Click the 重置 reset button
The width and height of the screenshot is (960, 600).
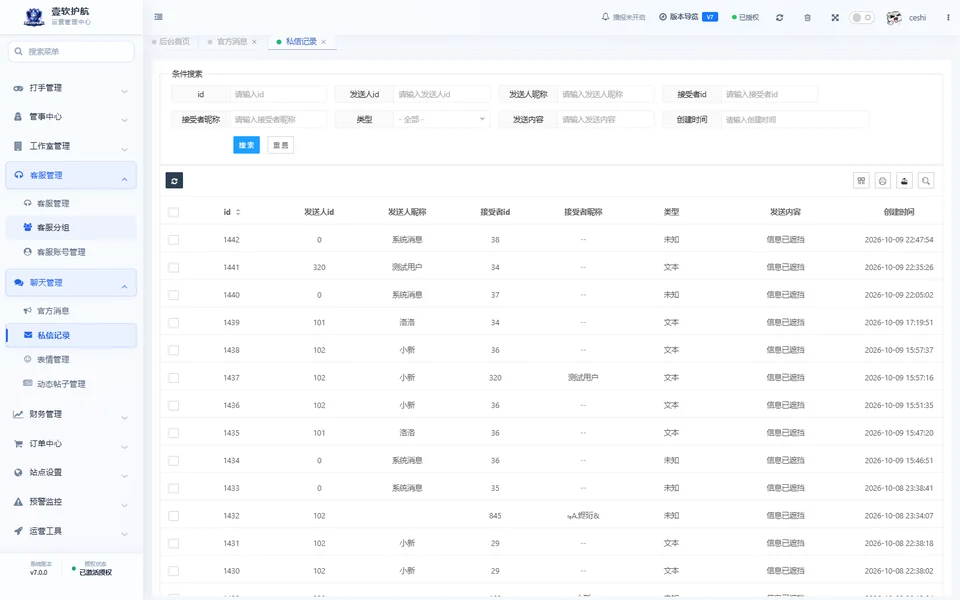[280, 145]
